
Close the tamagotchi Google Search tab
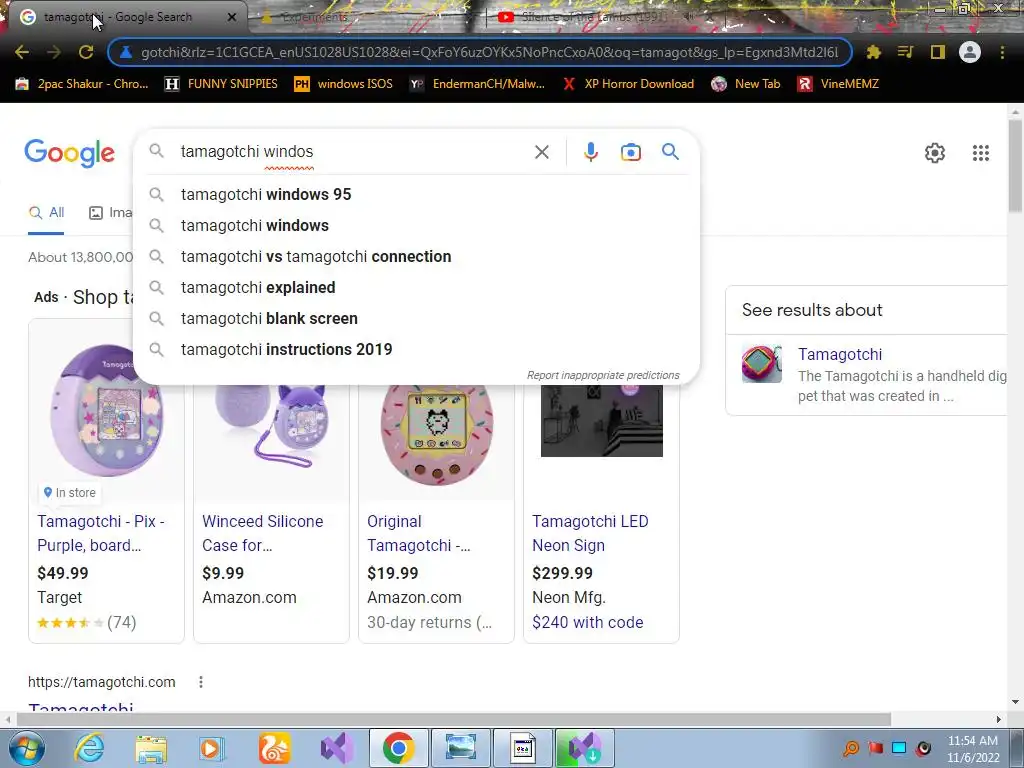(232, 17)
